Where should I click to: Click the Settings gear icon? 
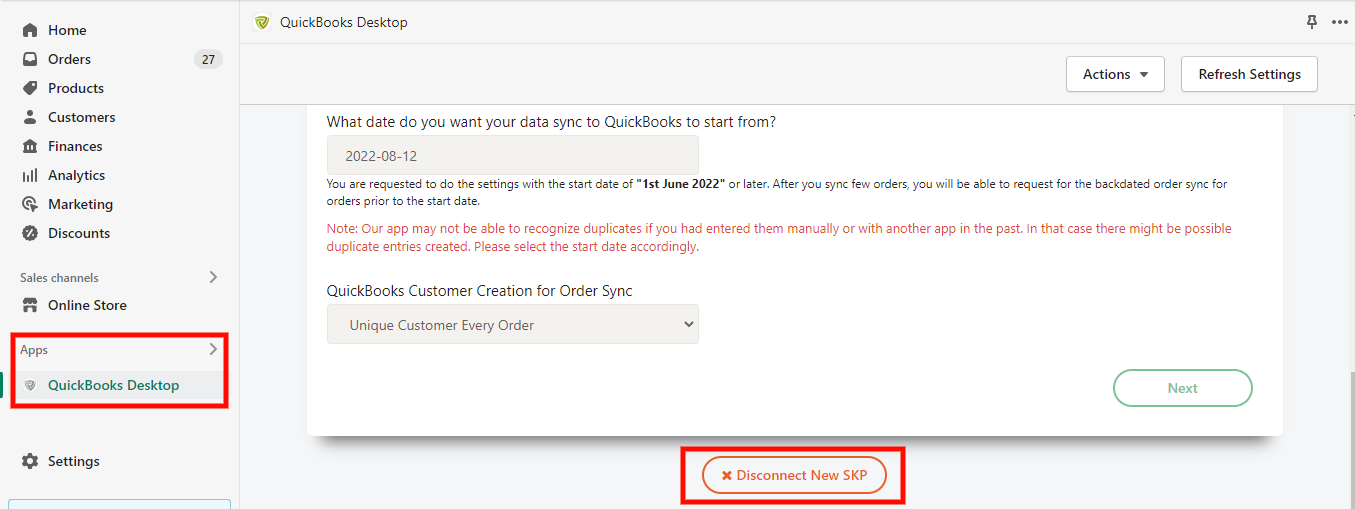[x=30, y=461]
